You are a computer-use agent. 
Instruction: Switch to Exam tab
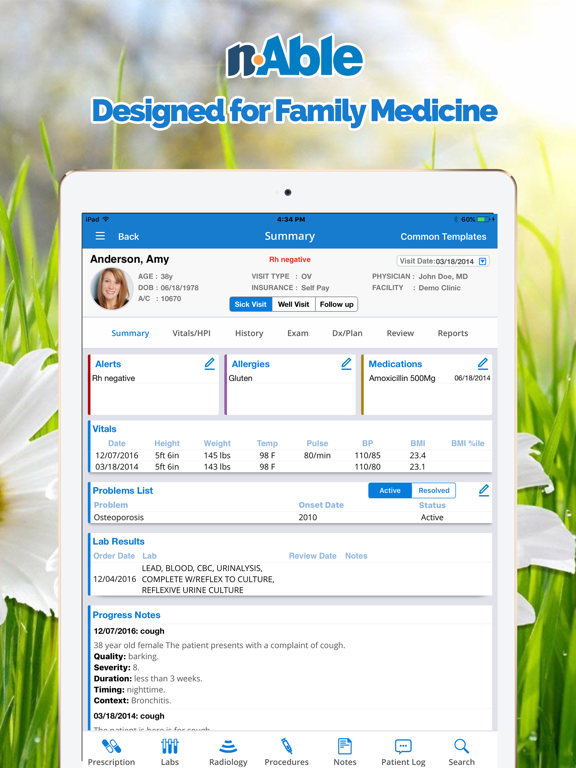[x=298, y=333]
